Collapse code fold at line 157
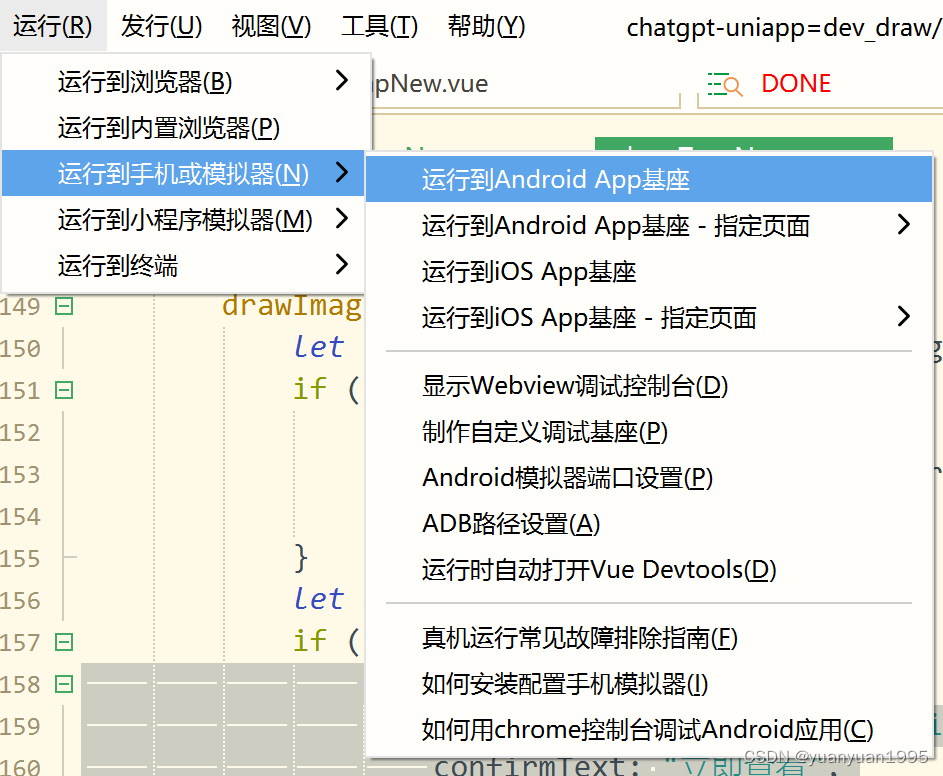Screen dimensions: 943x776 coord(64,642)
